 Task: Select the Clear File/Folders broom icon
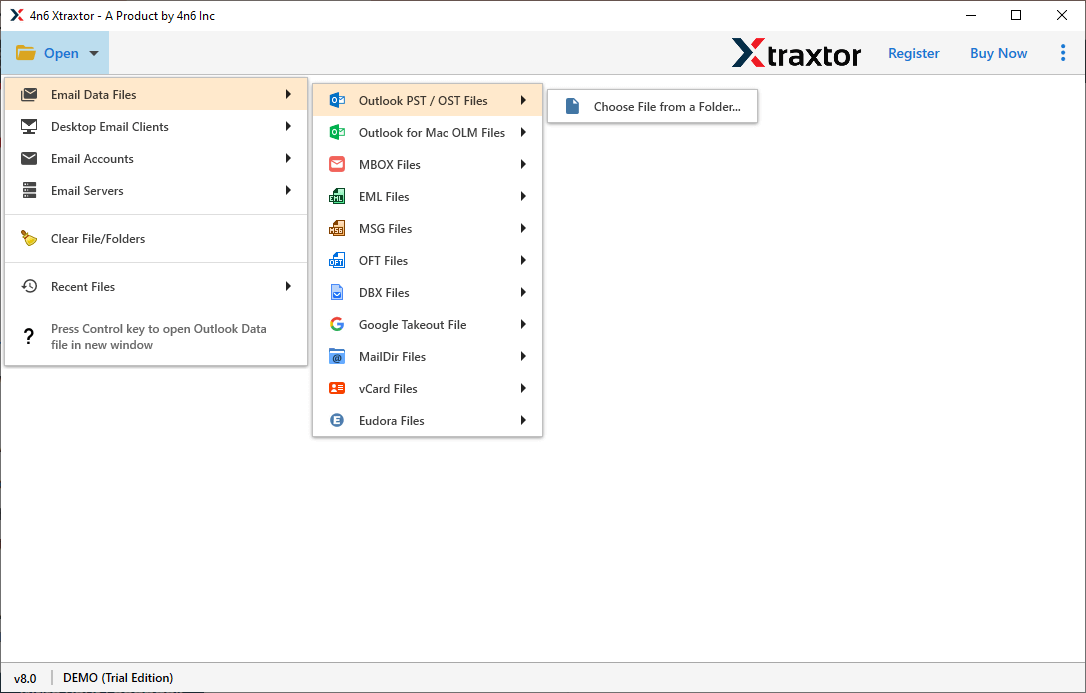pyautogui.click(x=31, y=238)
